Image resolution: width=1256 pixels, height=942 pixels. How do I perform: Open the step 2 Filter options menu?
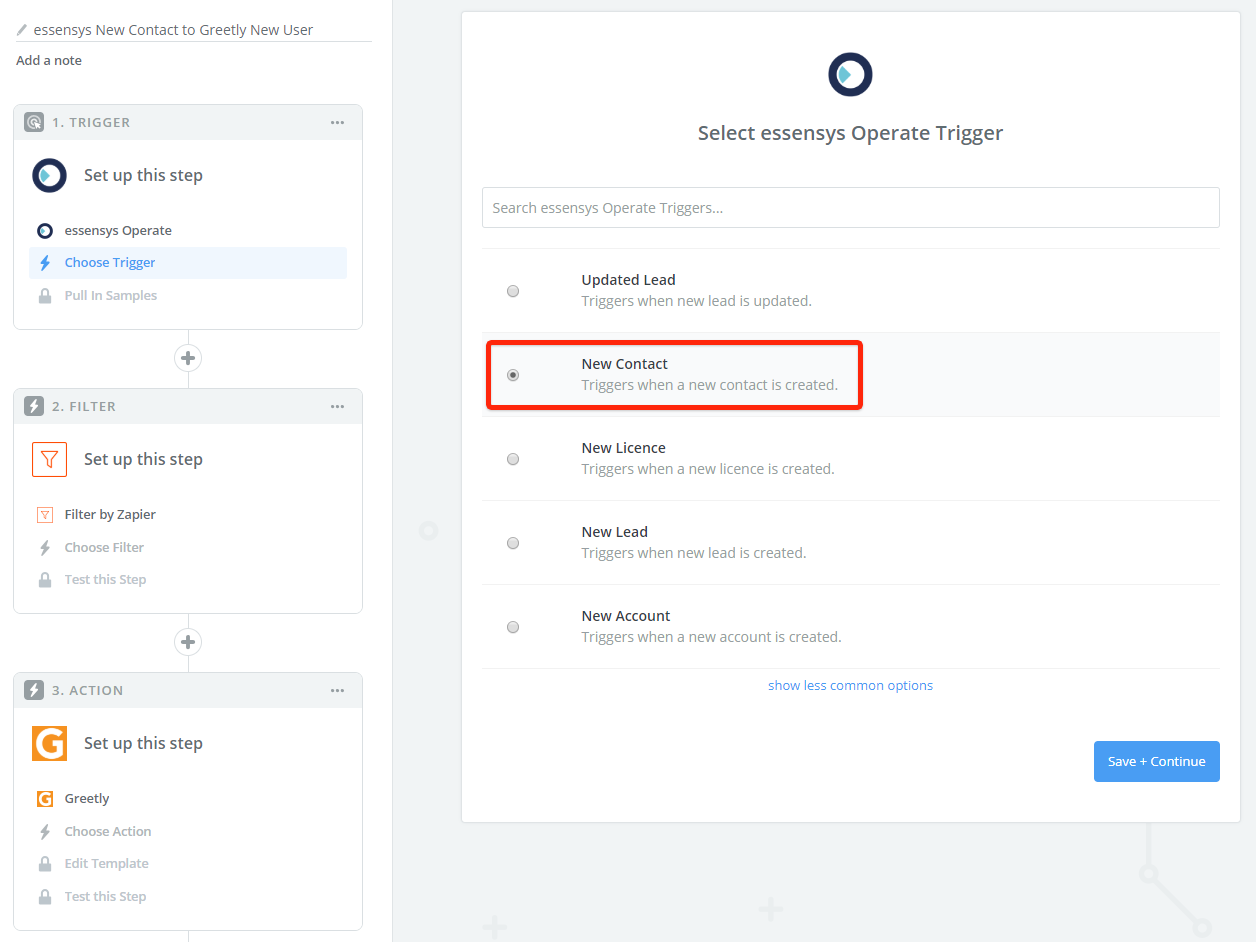click(x=338, y=406)
